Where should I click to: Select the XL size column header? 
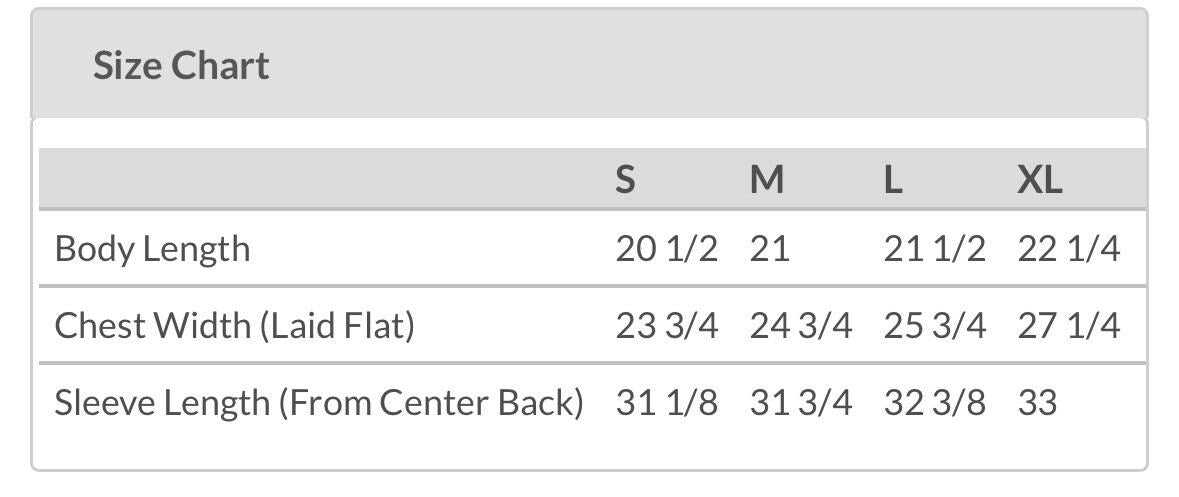point(1040,180)
